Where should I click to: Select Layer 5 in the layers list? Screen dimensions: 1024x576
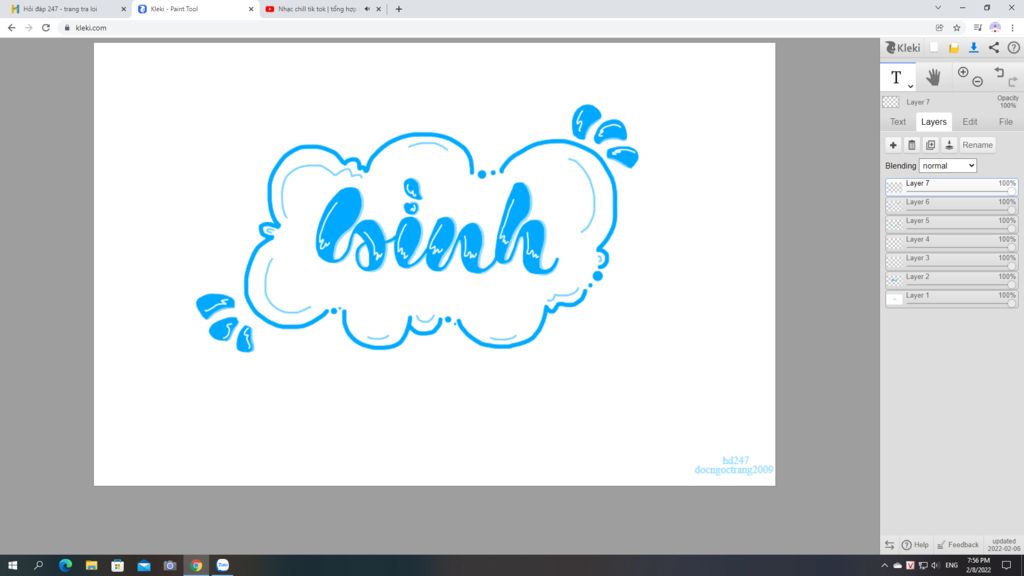pyautogui.click(x=952, y=224)
